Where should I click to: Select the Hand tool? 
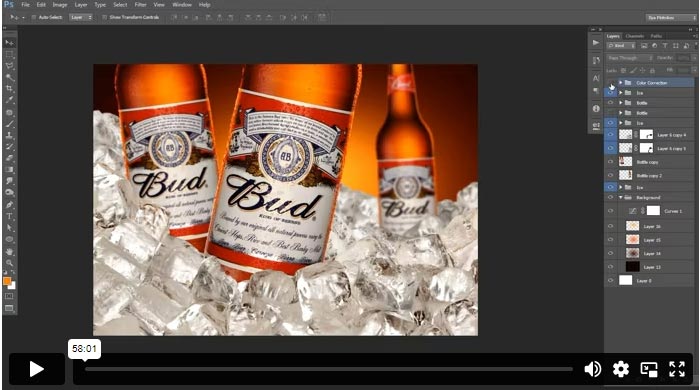point(9,252)
